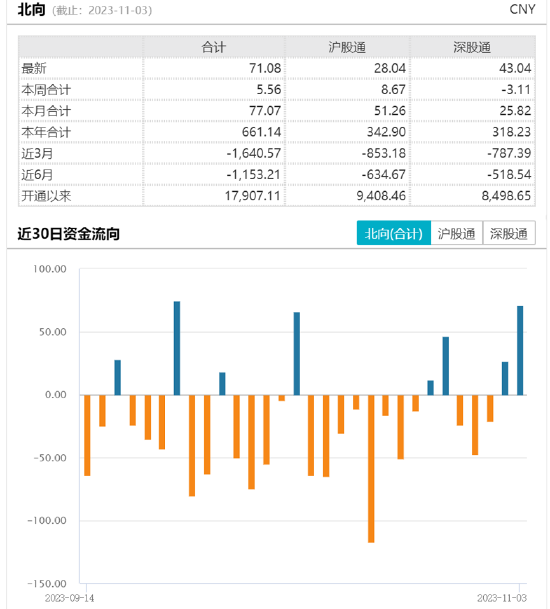Click the longest orange bar below -100
Screen dimensions: 550x609
(x=371, y=469)
